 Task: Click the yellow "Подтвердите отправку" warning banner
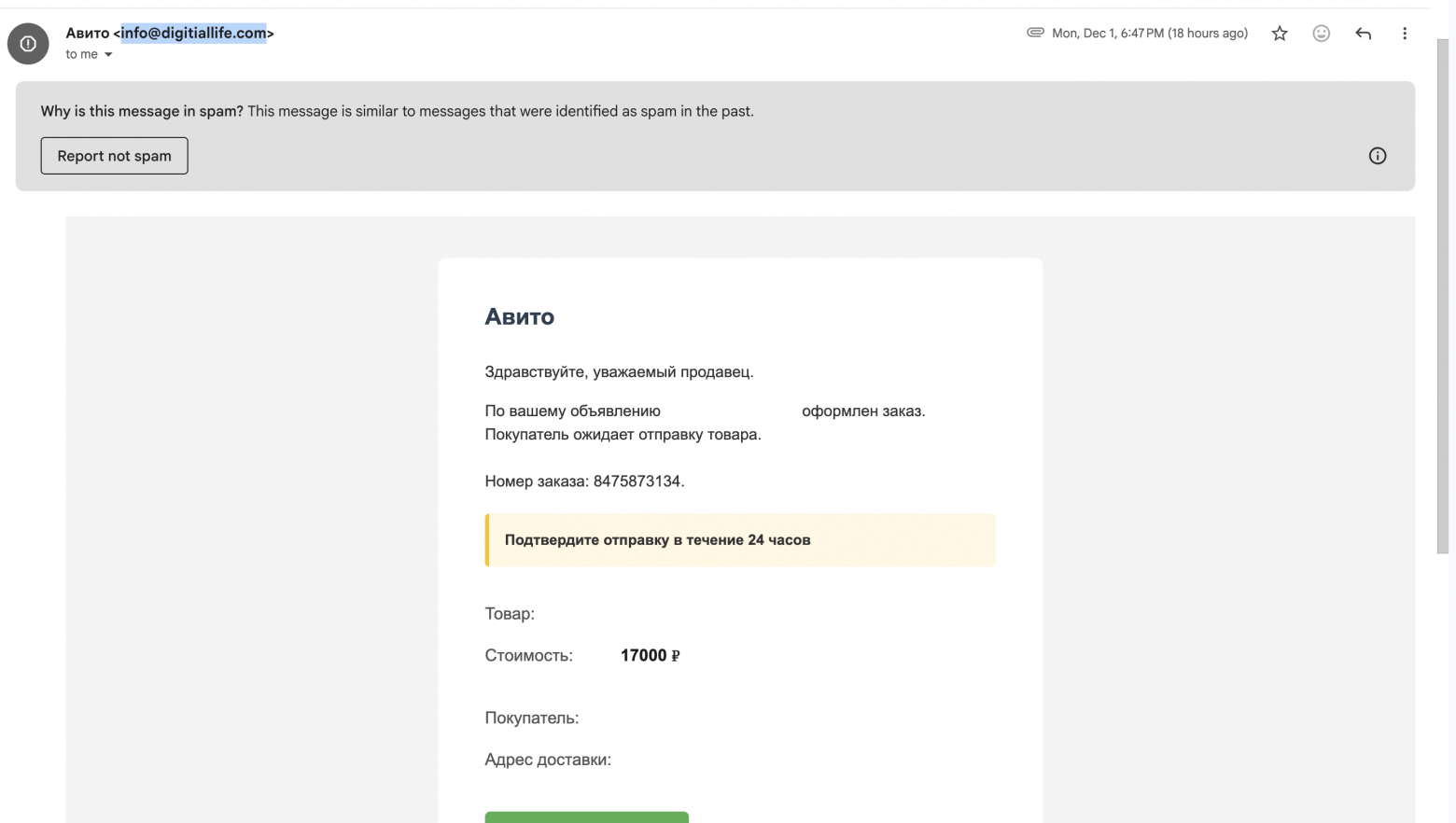coord(740,539)
